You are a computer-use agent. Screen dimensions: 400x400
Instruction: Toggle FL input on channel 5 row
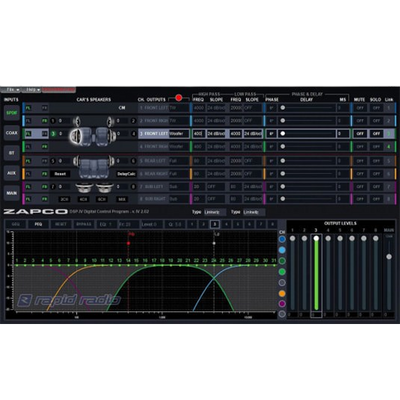pos(28,161)
